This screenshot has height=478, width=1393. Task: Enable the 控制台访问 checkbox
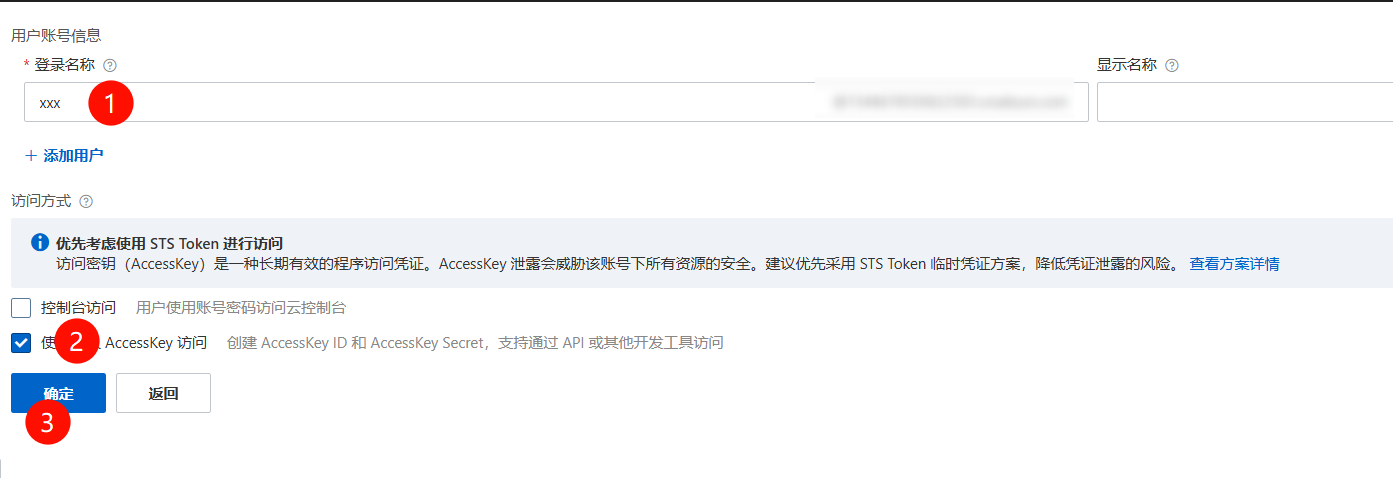[x=21, y=308]
